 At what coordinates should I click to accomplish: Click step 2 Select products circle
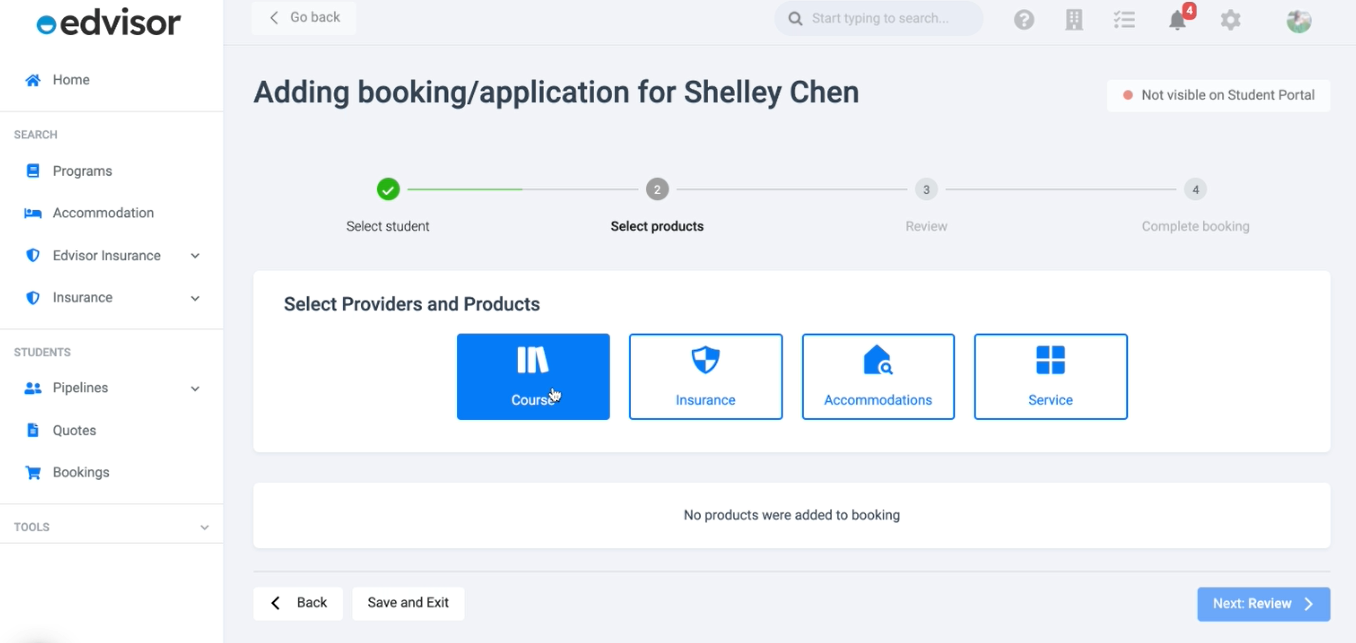click(657, 189)
